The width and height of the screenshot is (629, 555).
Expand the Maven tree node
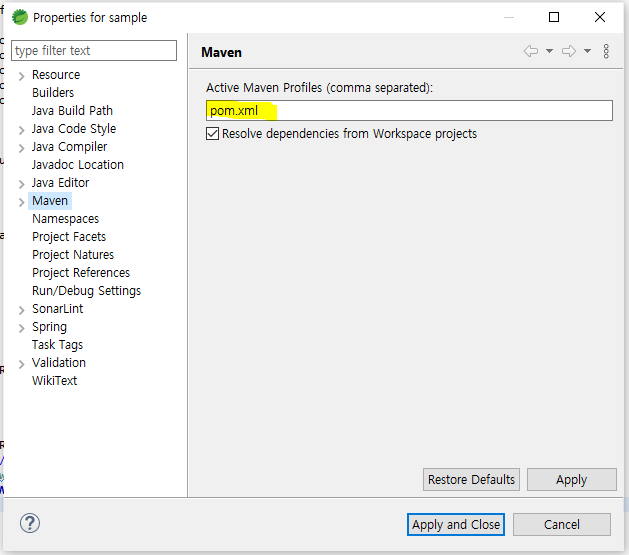(x=22, y=202)
